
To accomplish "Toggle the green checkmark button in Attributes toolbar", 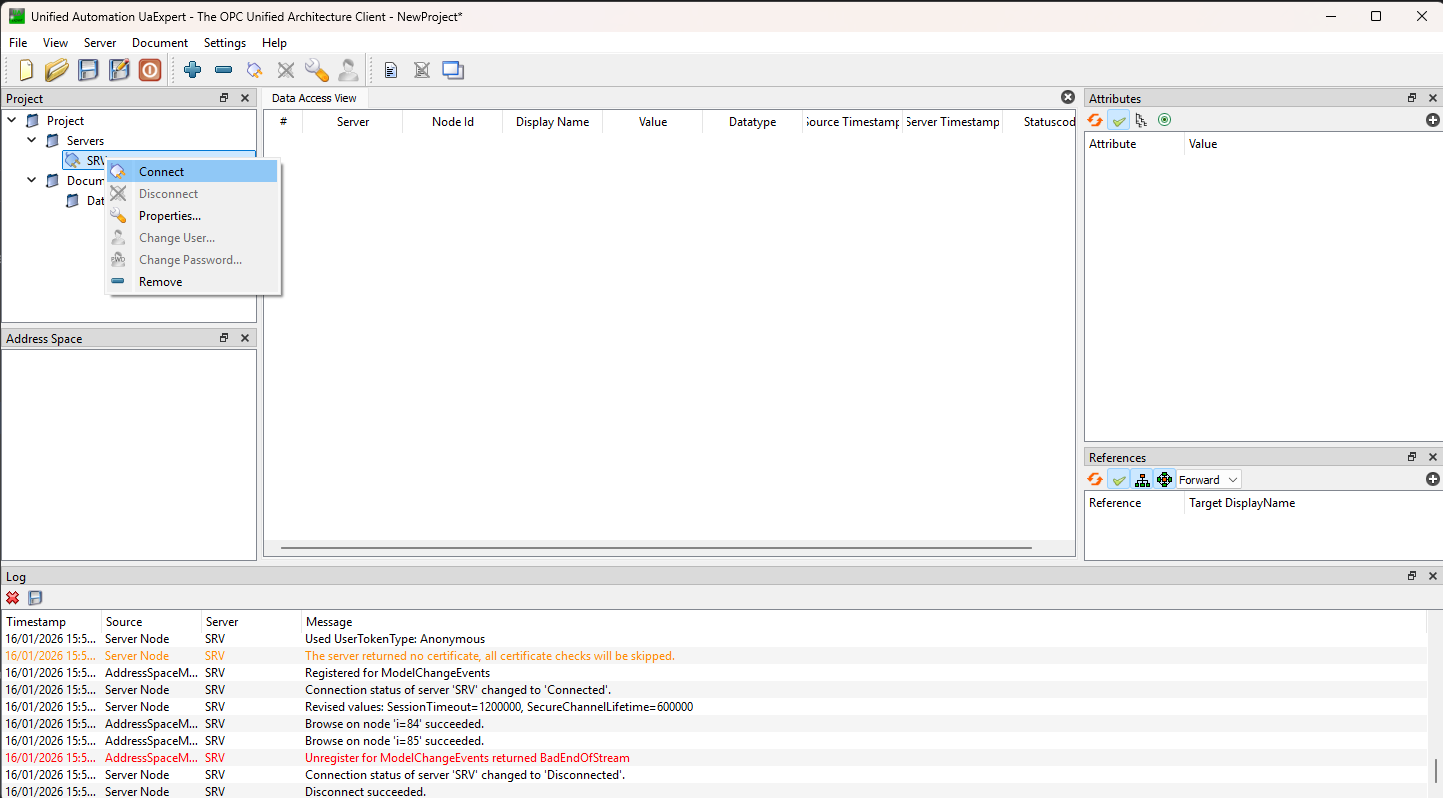I will pos(1119,120).
